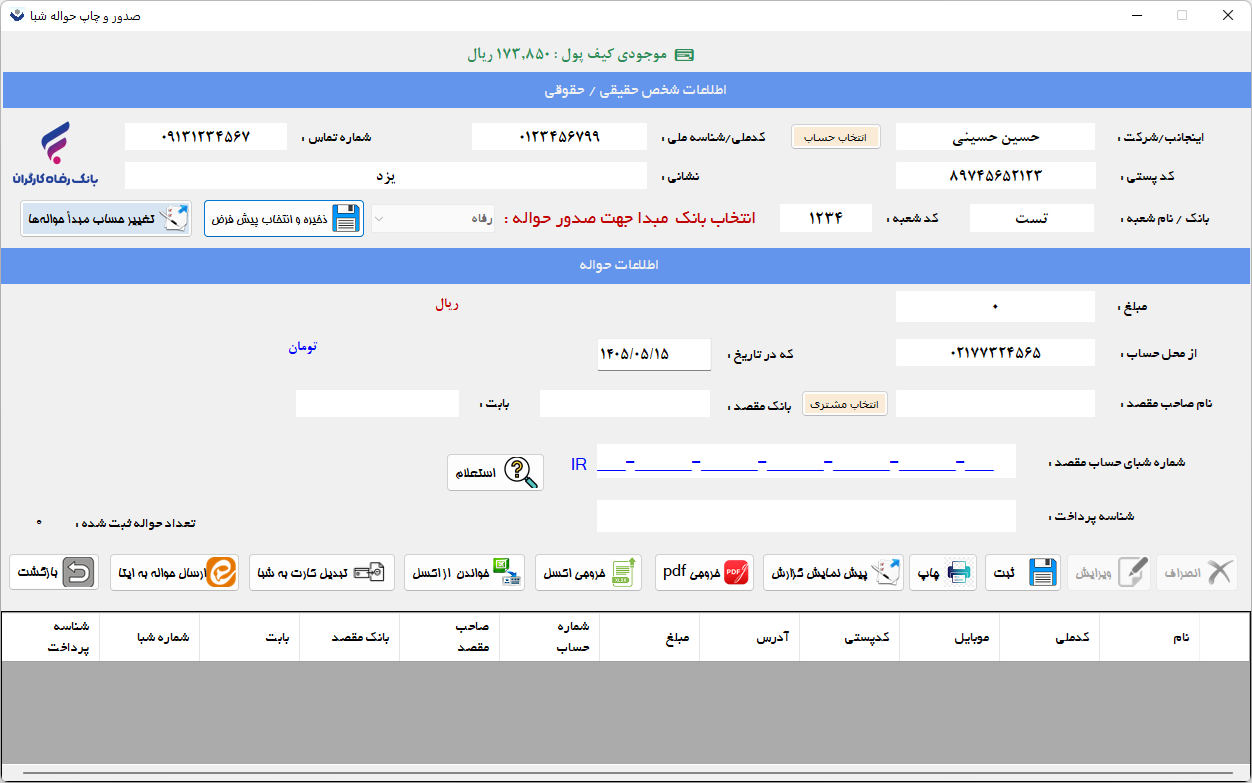Click the بازگشت (return) button

(x=54, y=573)
